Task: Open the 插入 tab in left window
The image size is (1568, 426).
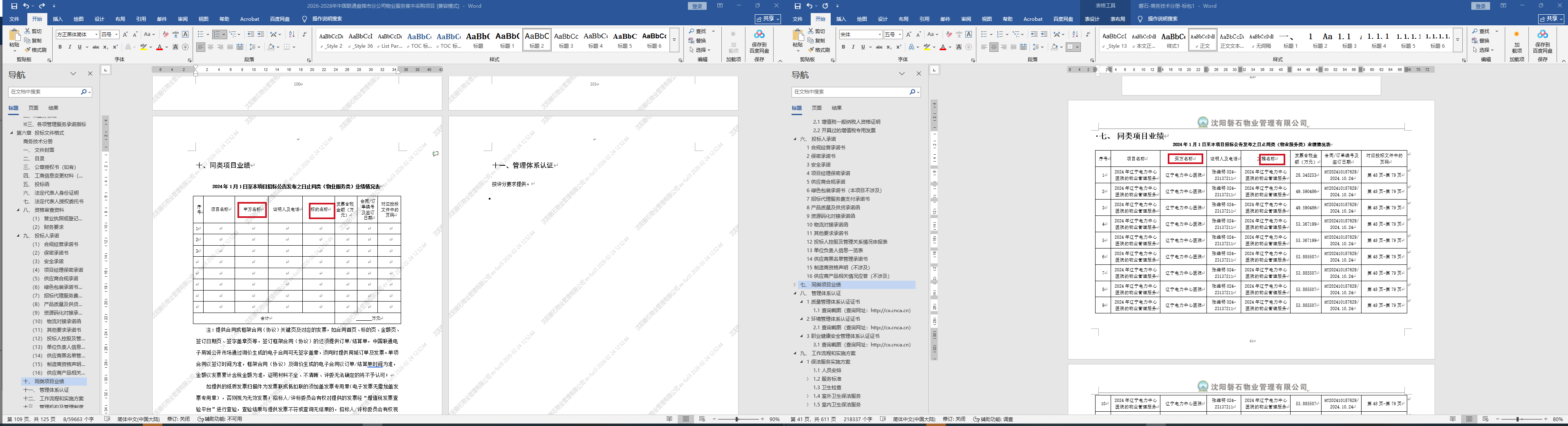Action: pos(58,19)
